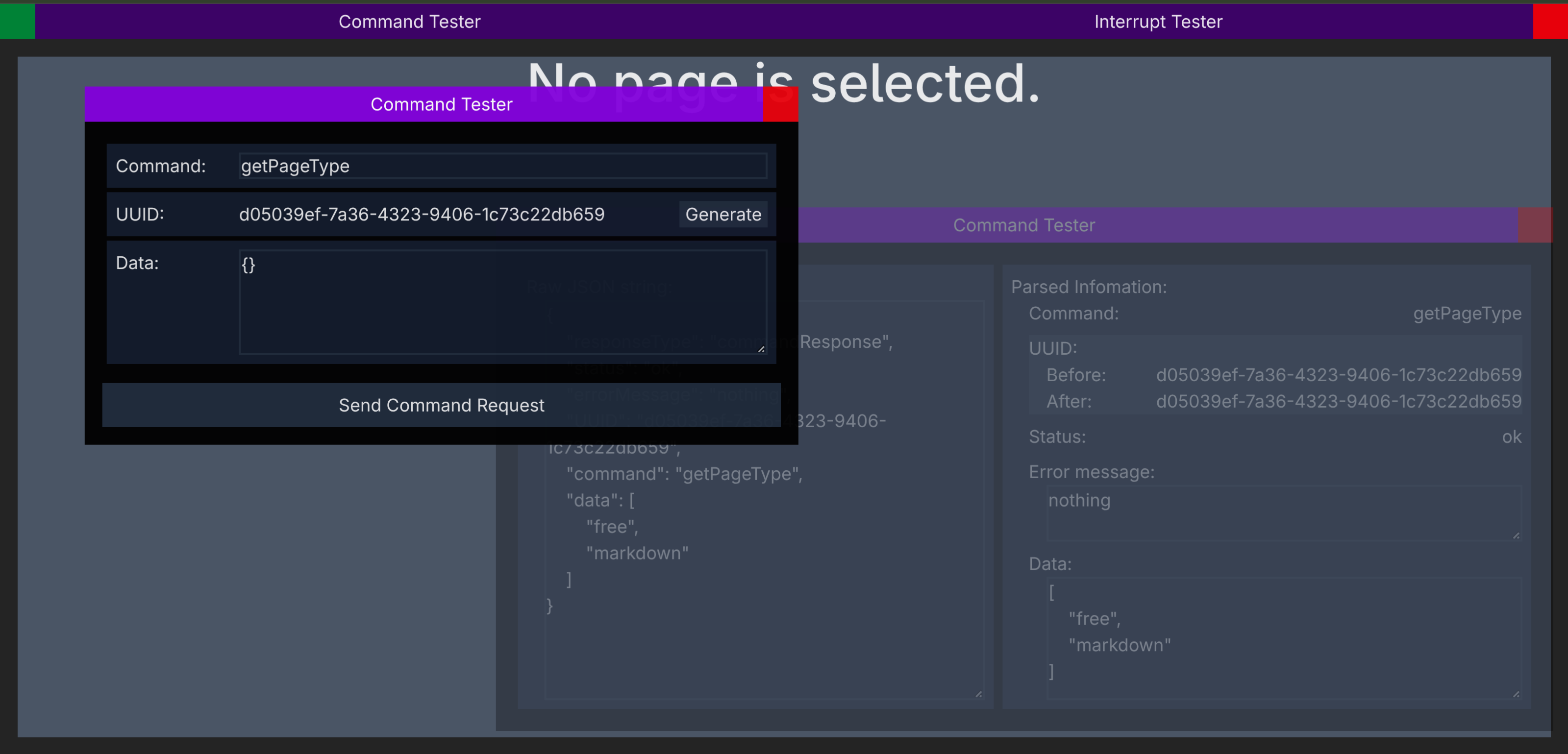Open the Command Tester top tab
This screenshot has height=754, width=1568.
tap(409, 21)
